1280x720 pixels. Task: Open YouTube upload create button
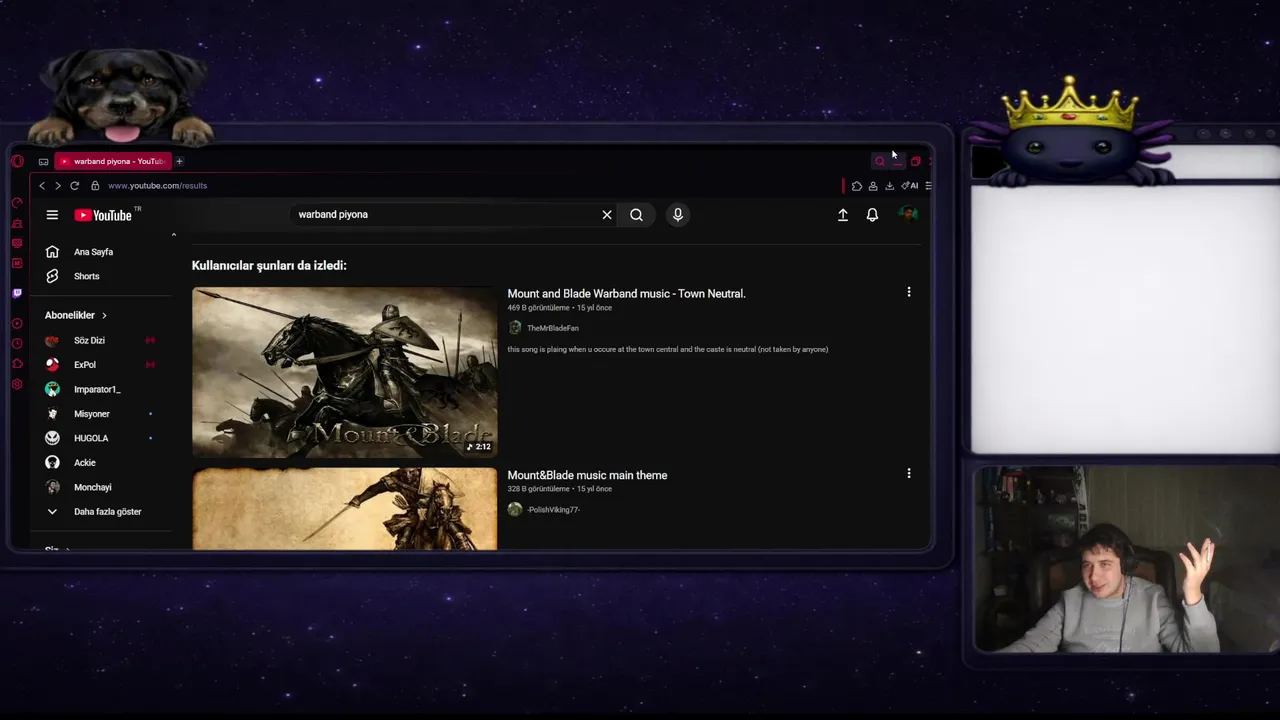(843, 215)
